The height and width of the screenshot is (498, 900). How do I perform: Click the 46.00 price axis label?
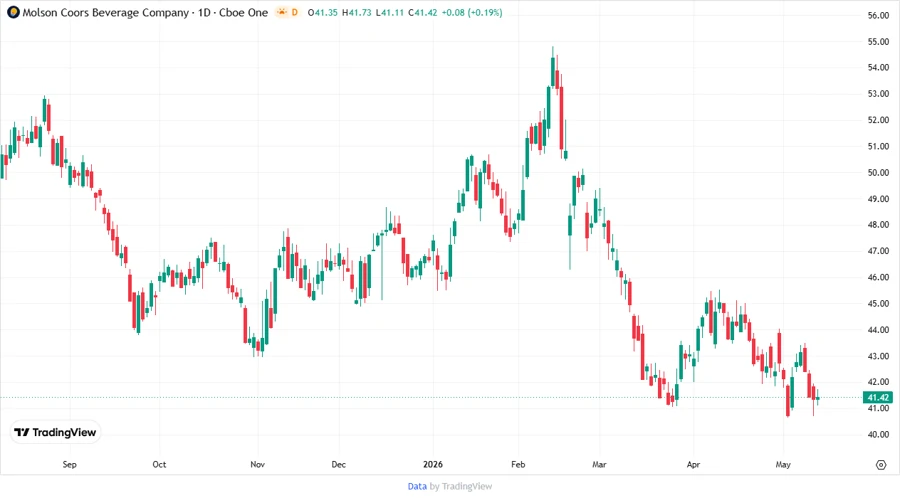pyautogui.click(x=878, y=278)
